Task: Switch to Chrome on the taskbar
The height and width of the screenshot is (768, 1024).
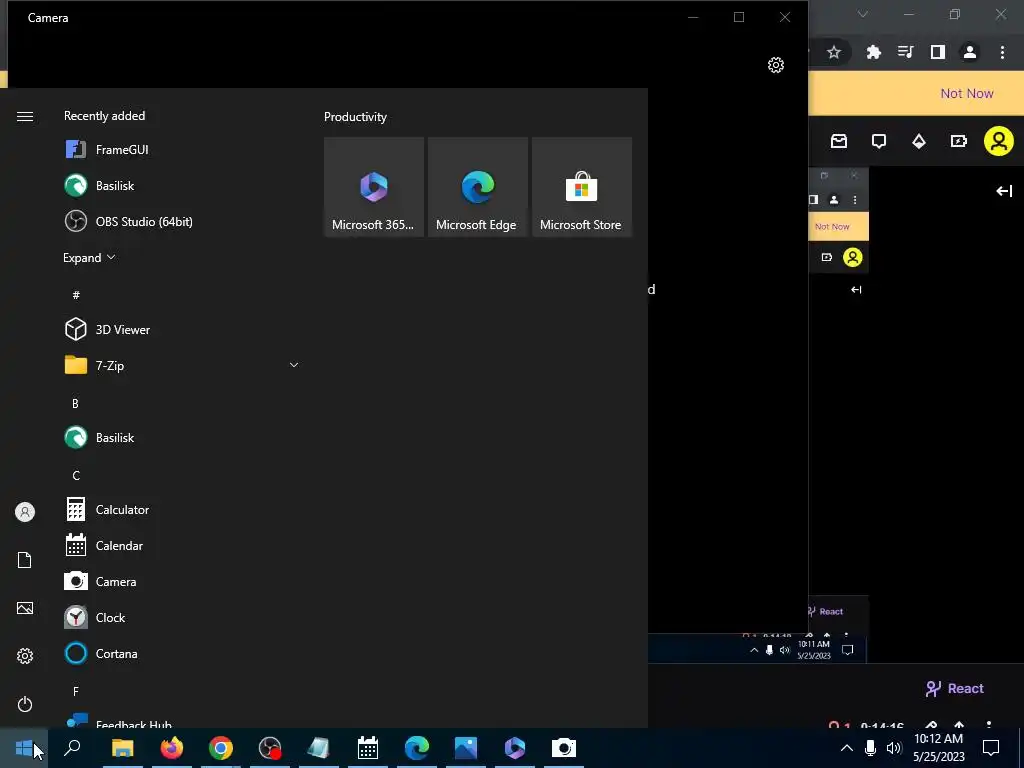Action: pyautogui.click(x=221, y=748)
